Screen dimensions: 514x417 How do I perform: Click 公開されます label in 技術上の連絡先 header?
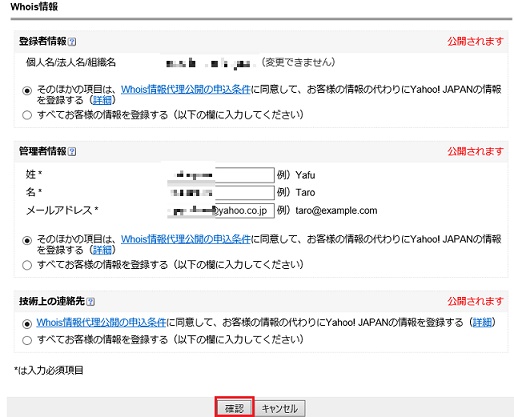475,301
